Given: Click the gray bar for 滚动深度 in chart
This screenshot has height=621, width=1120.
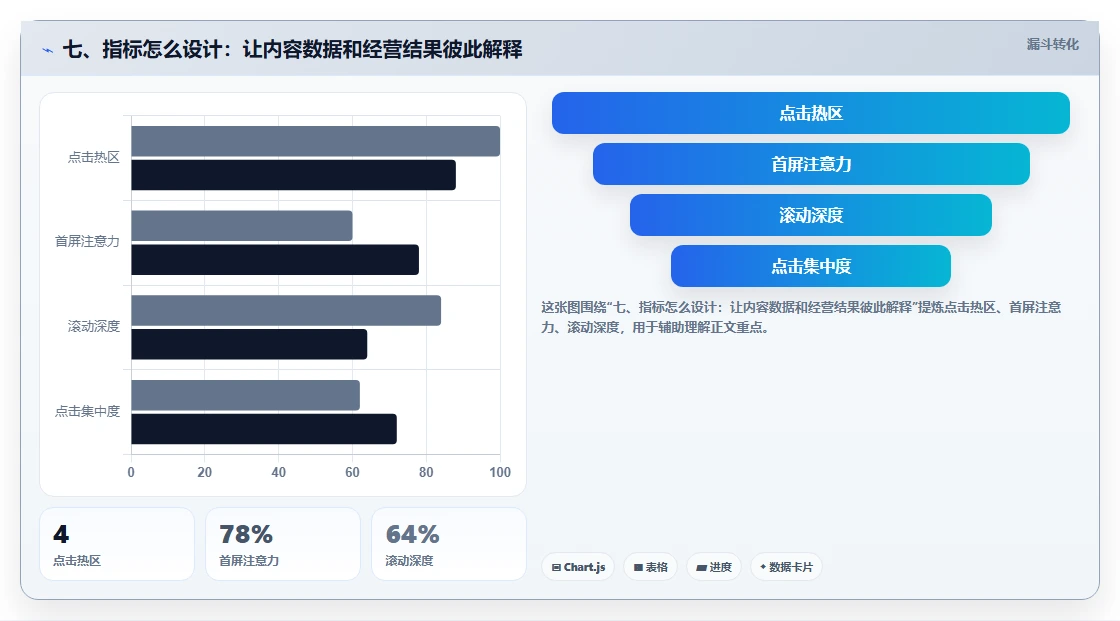Looking at the screenshot, I should coord(286,310).
